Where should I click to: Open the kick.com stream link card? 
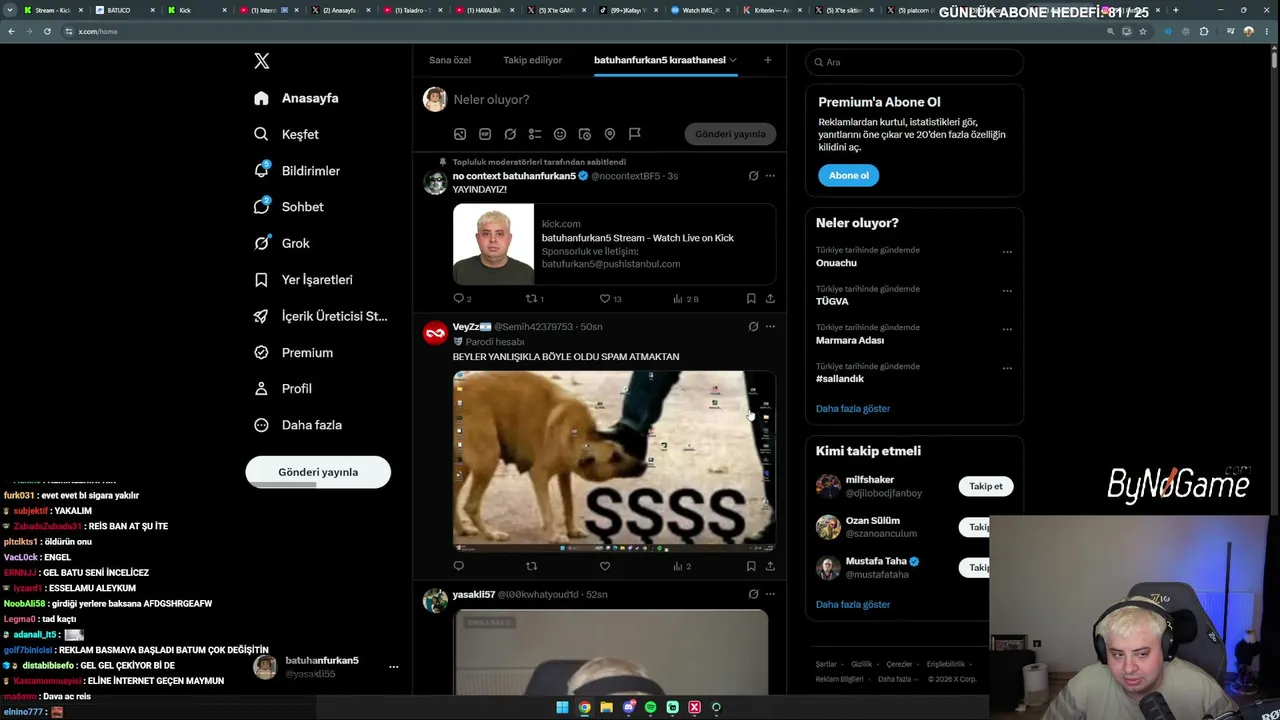[x=614, y=244]
